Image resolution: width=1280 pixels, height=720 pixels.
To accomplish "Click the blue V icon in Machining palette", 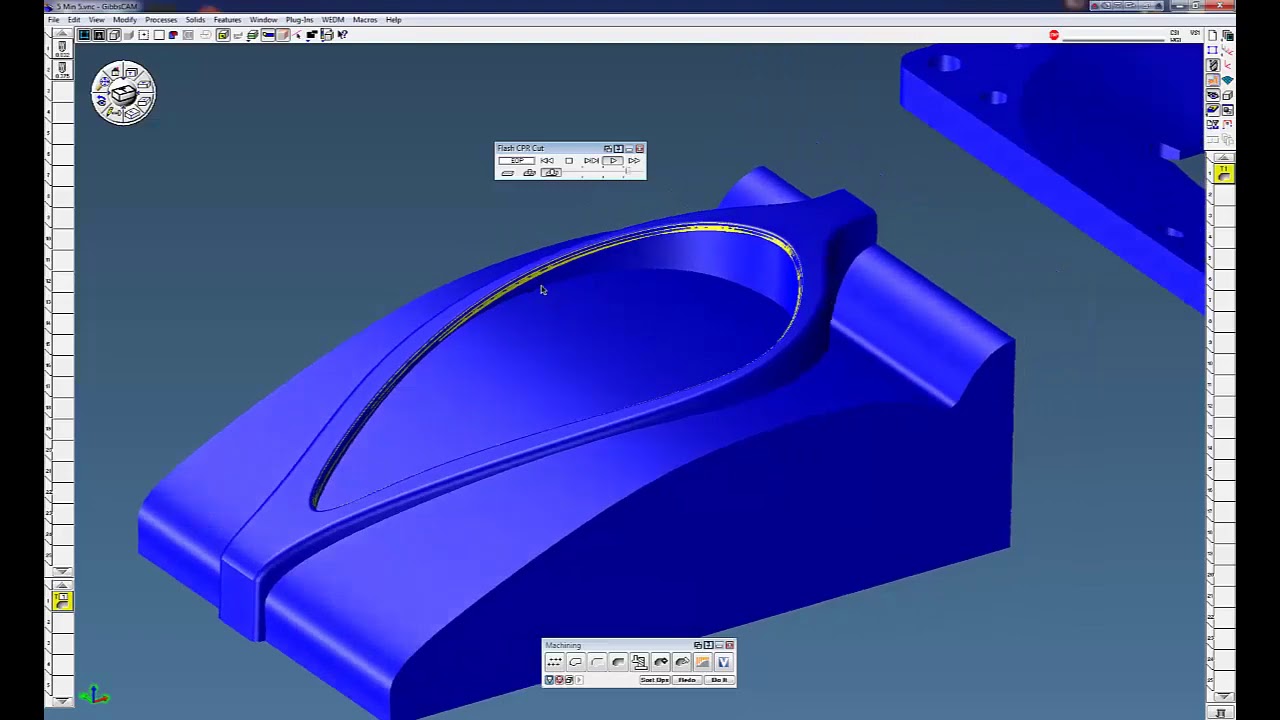I will [723, 662].
